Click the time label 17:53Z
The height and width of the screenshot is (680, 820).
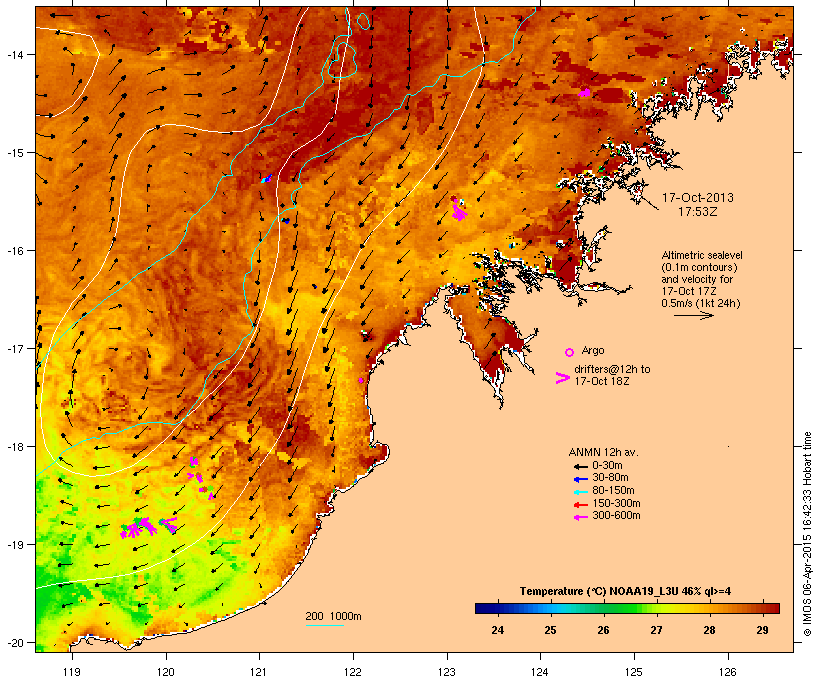698,212
